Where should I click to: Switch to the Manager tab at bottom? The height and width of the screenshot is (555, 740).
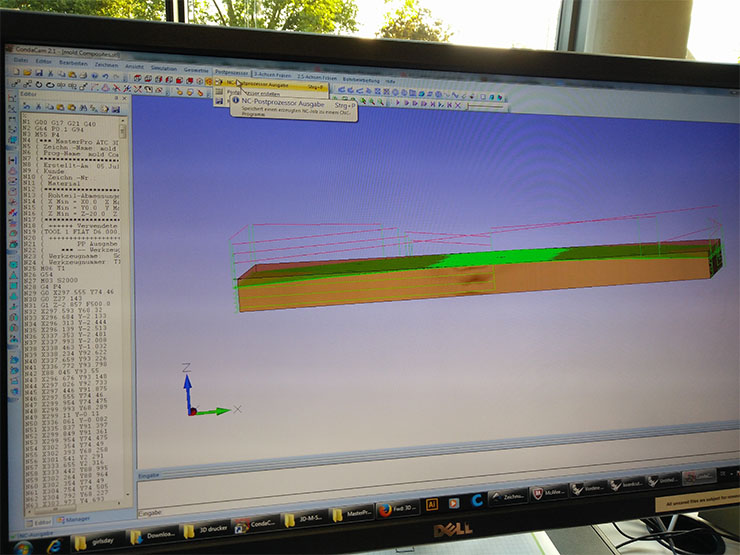pos(74,519)
